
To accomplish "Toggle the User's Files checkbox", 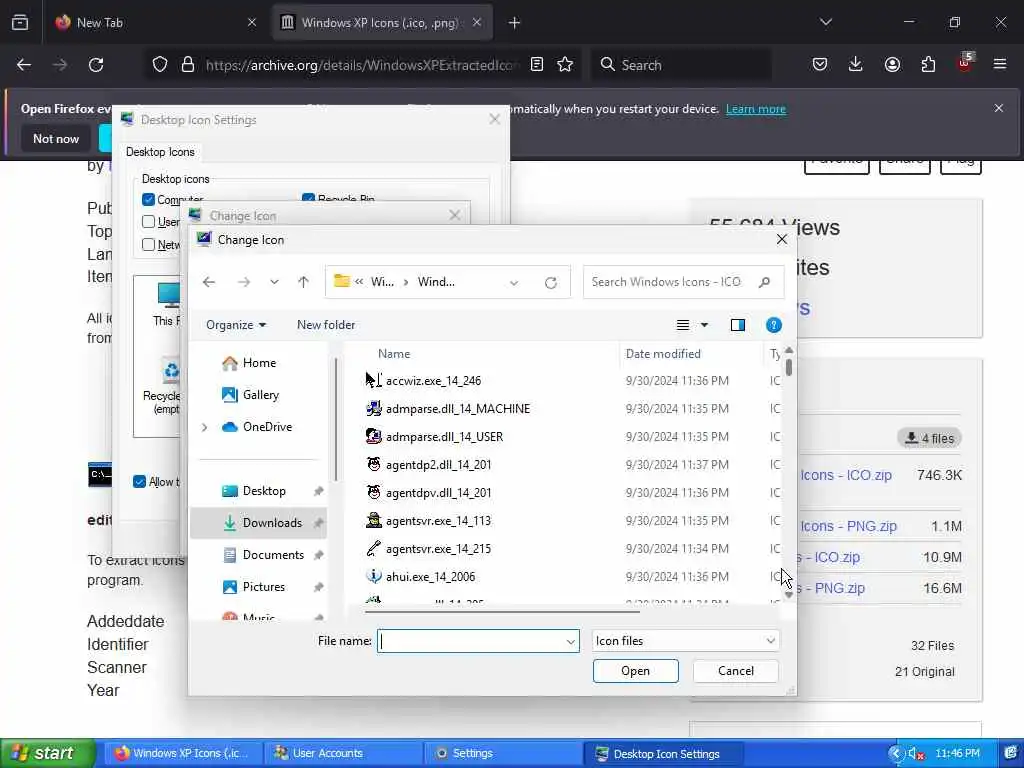I will [x=148, y=222].
